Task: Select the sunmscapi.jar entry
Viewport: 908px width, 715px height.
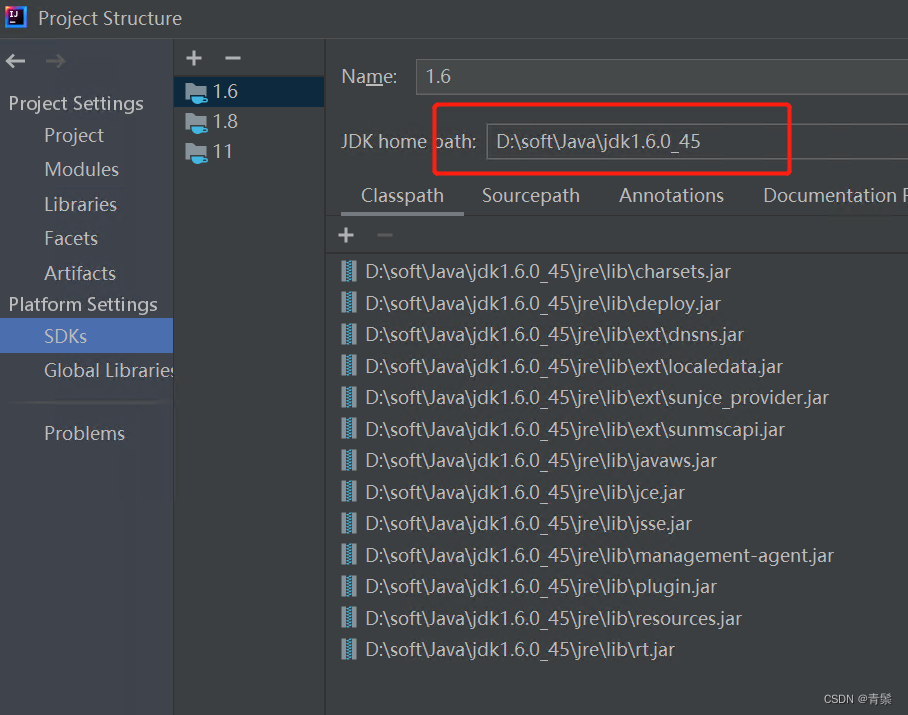Action: (x=575, y=430)
